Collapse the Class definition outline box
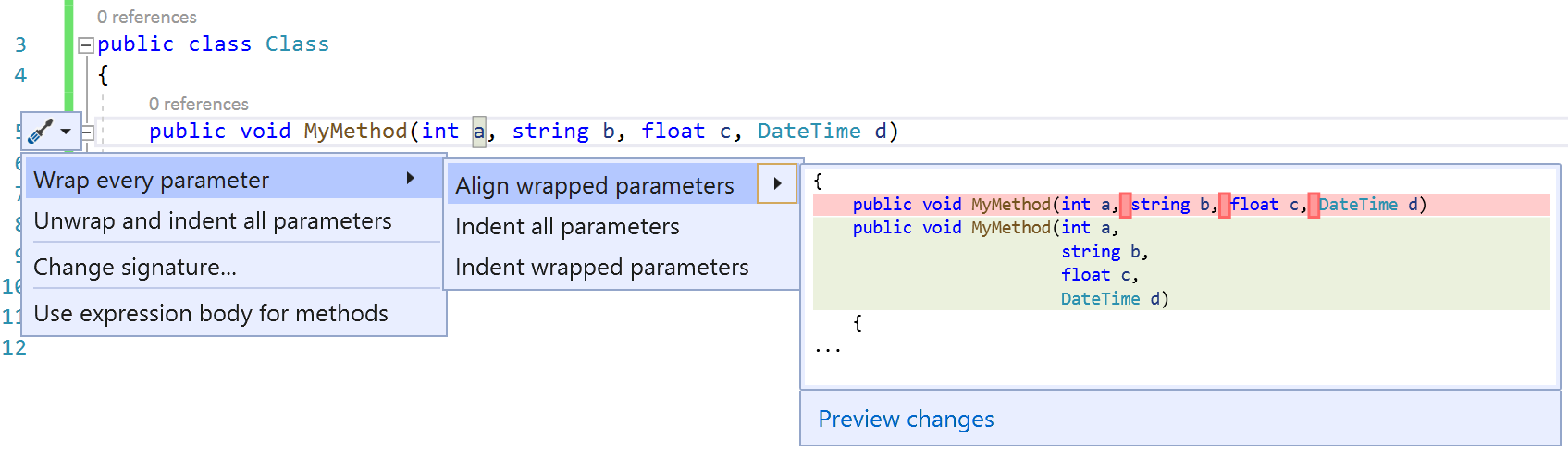The width and height of the screenshot is (1568, 451). (x=86, y=44)
